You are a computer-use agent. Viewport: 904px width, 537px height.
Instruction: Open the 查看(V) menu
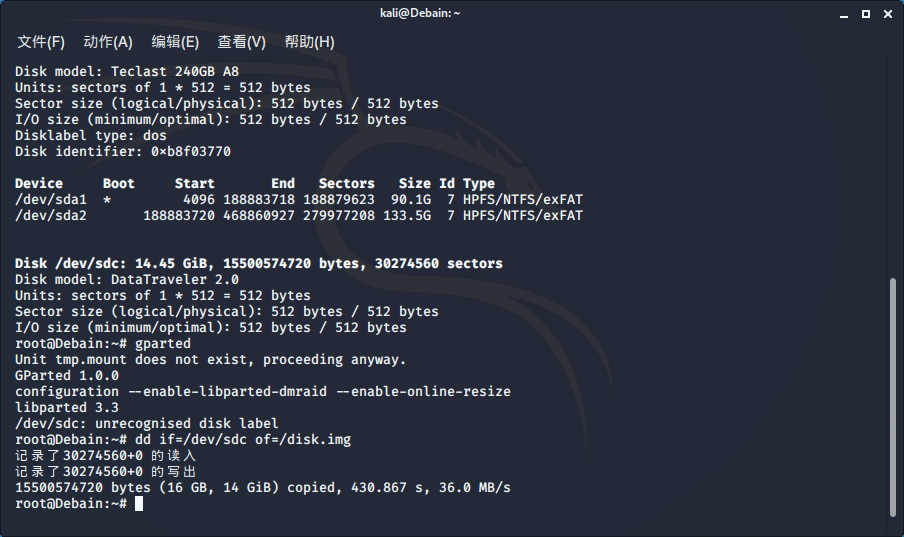pos(241,42)
